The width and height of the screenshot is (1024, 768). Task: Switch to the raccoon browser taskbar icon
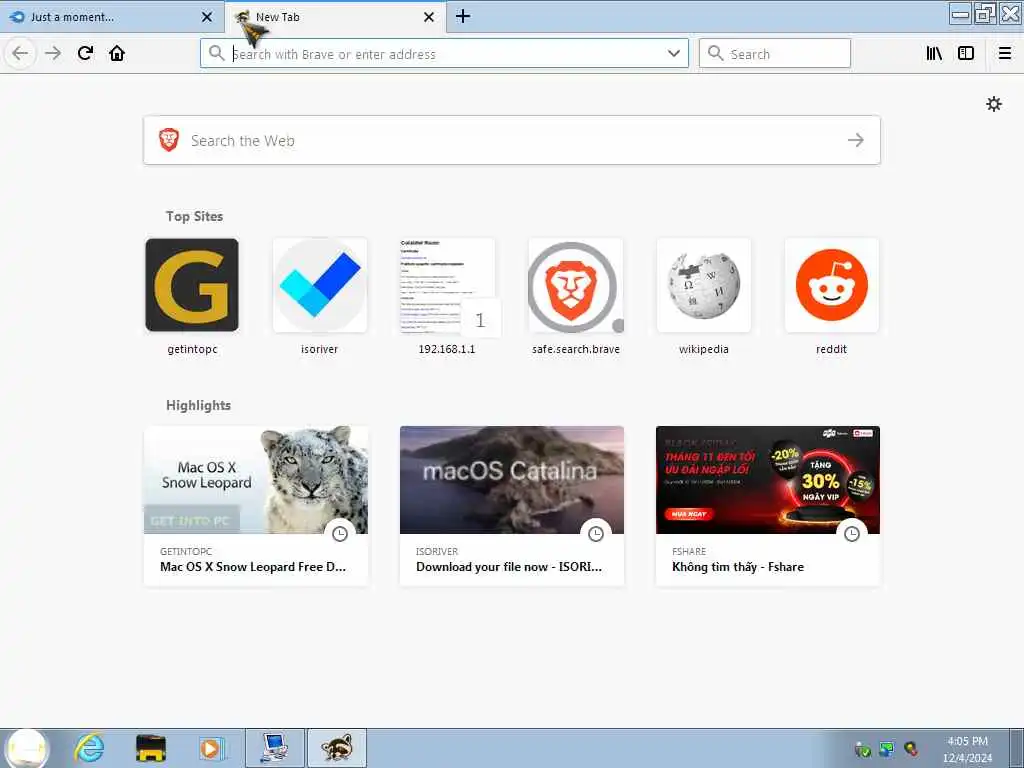tap(337, 748)
